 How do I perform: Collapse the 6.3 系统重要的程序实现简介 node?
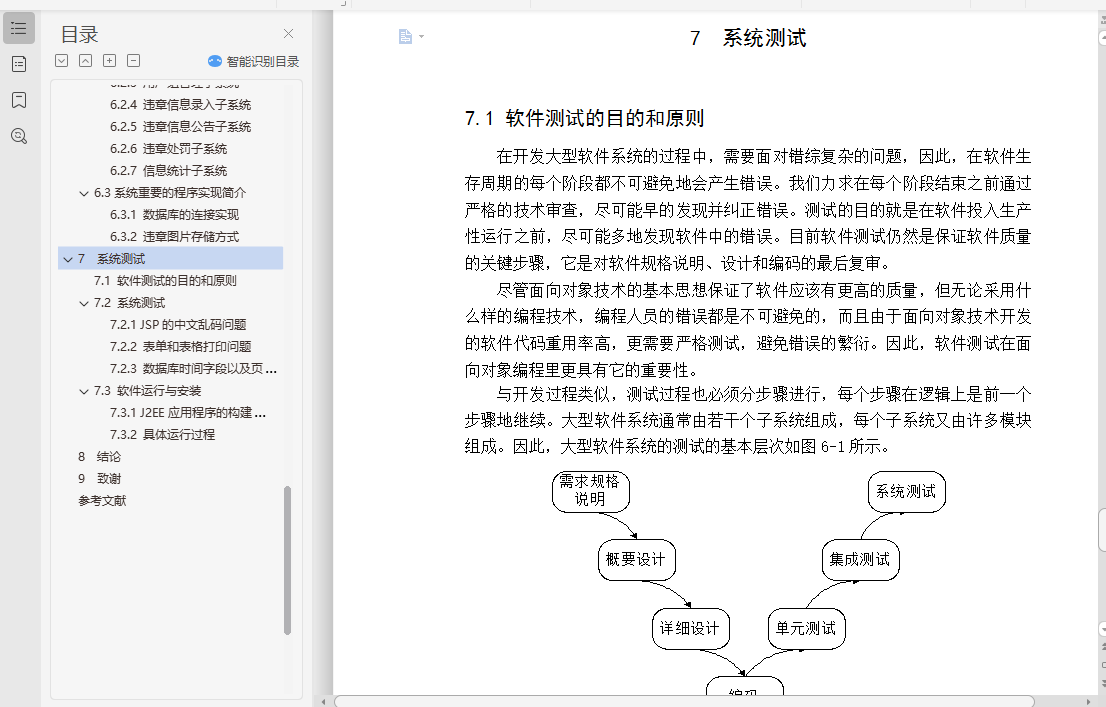(x=84, y=193)
